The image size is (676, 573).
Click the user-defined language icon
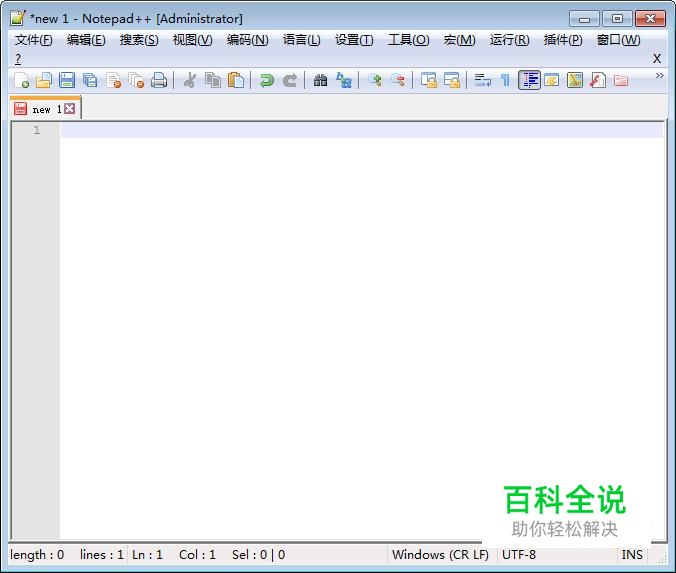tap(552, 81)
